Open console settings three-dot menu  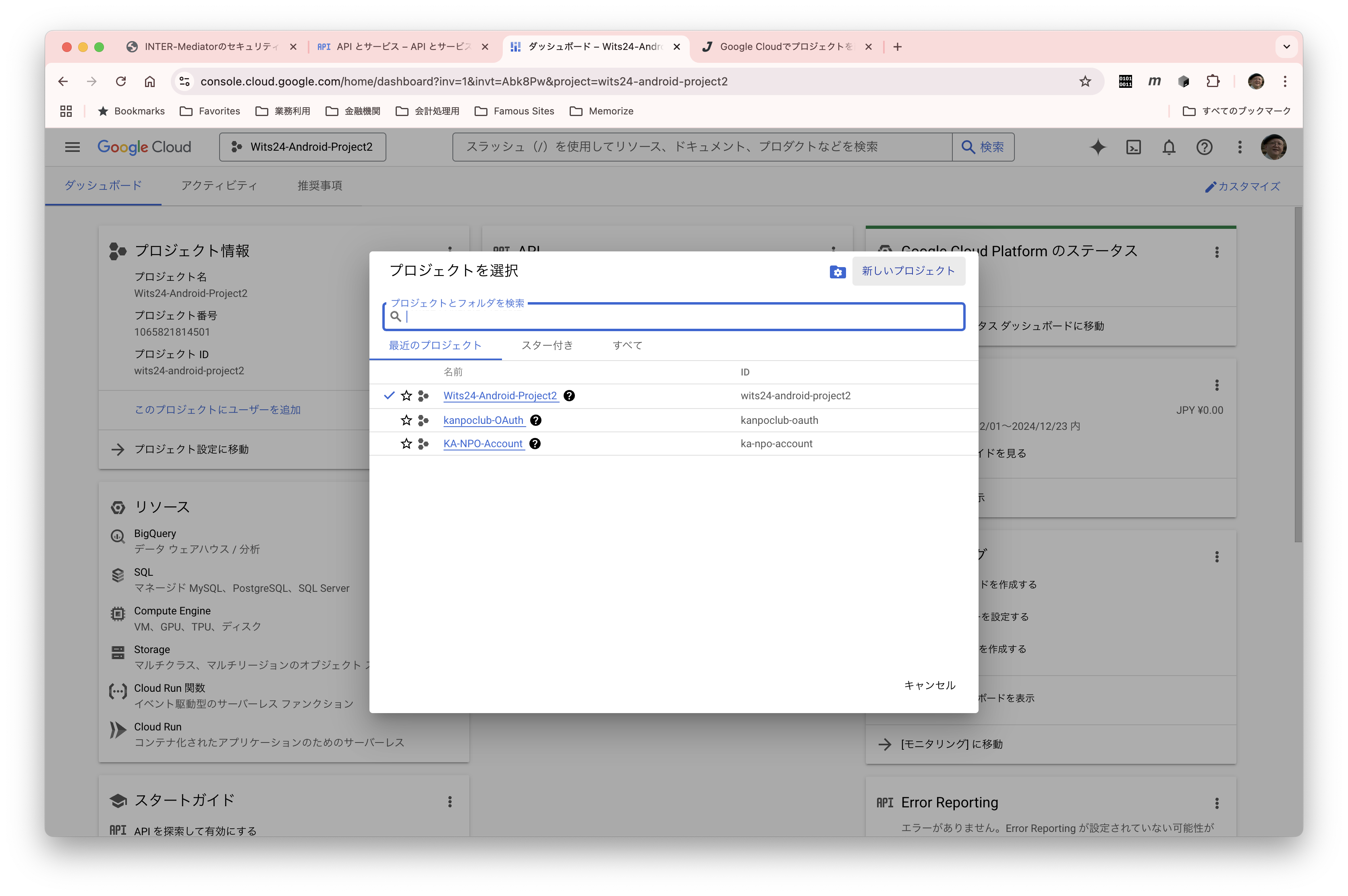tap(1240, 147)
